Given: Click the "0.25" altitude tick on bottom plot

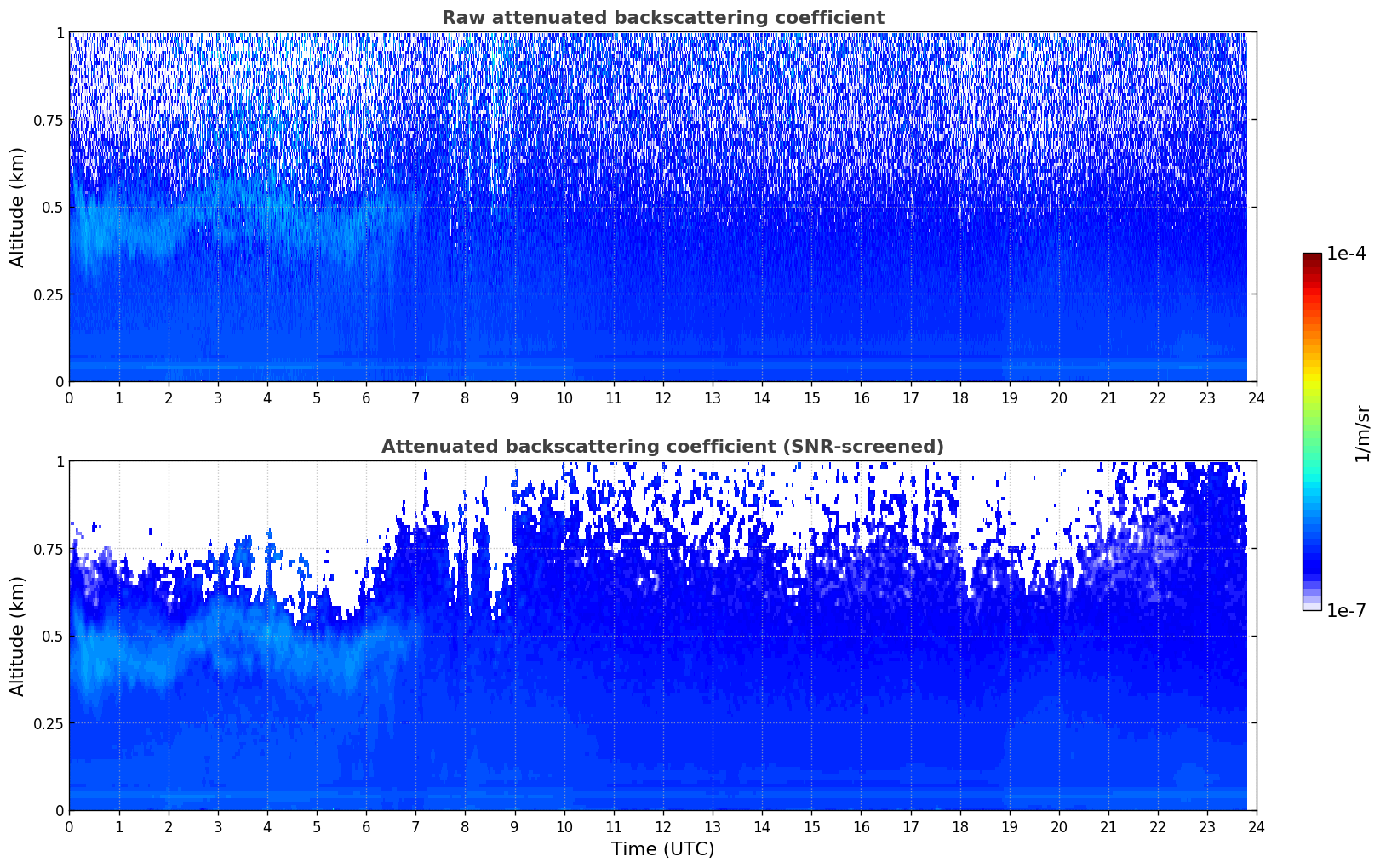Looking at the screenshot, I should click(48, 723).
